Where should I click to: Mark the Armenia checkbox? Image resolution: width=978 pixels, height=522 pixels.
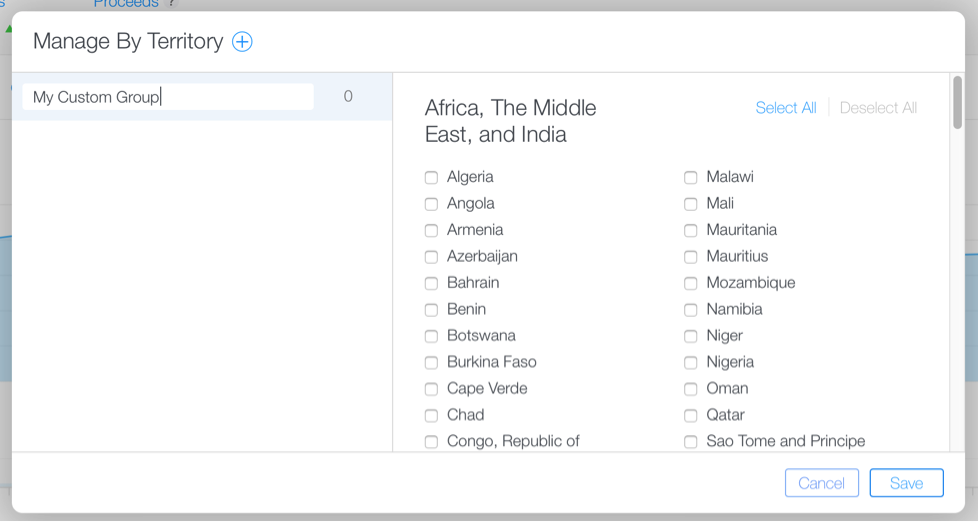point(431,230)
